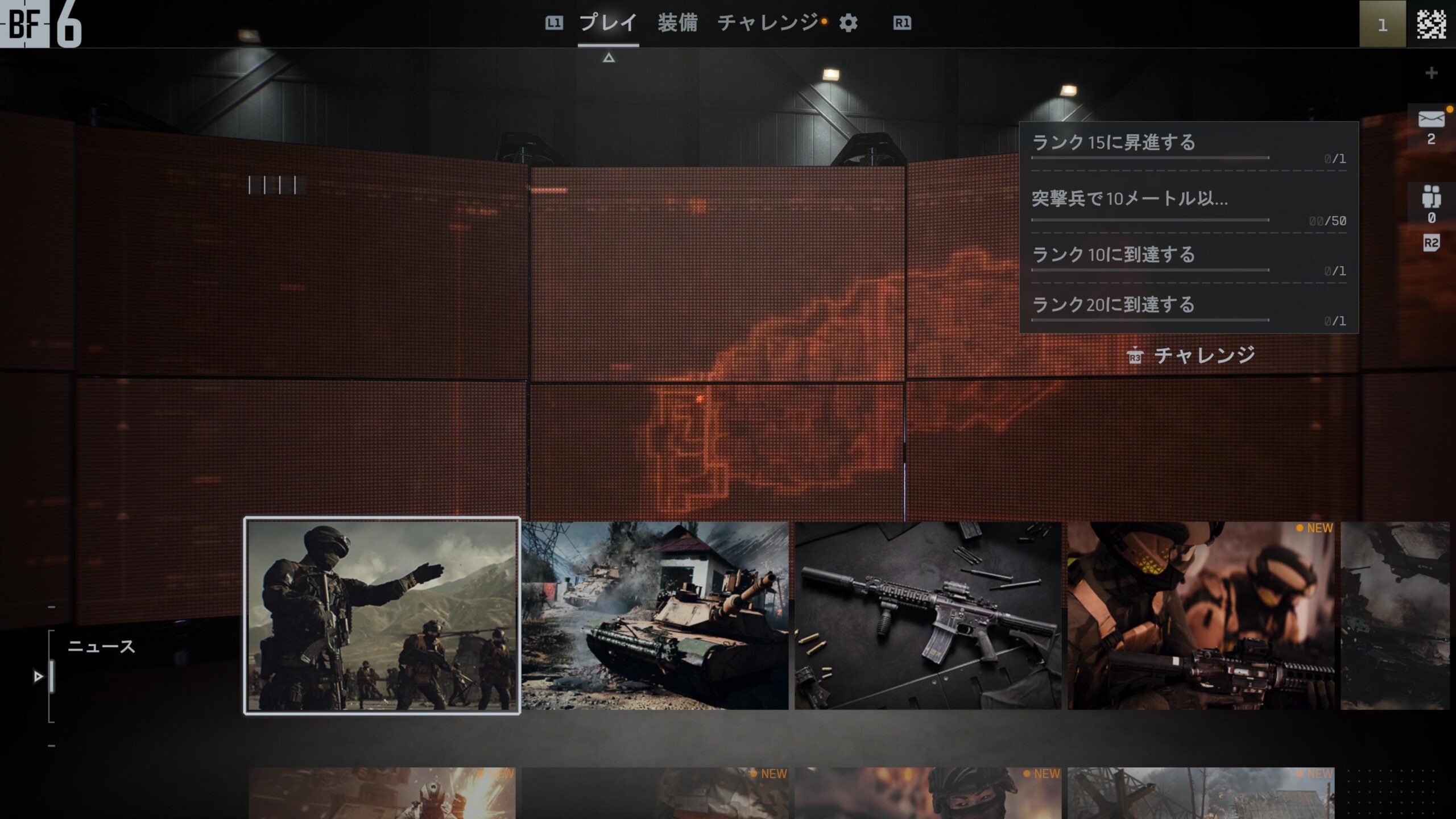The image size is (1456, 819).
Task: Click the triangle marker under プレイ
Action: pos(609,57)
